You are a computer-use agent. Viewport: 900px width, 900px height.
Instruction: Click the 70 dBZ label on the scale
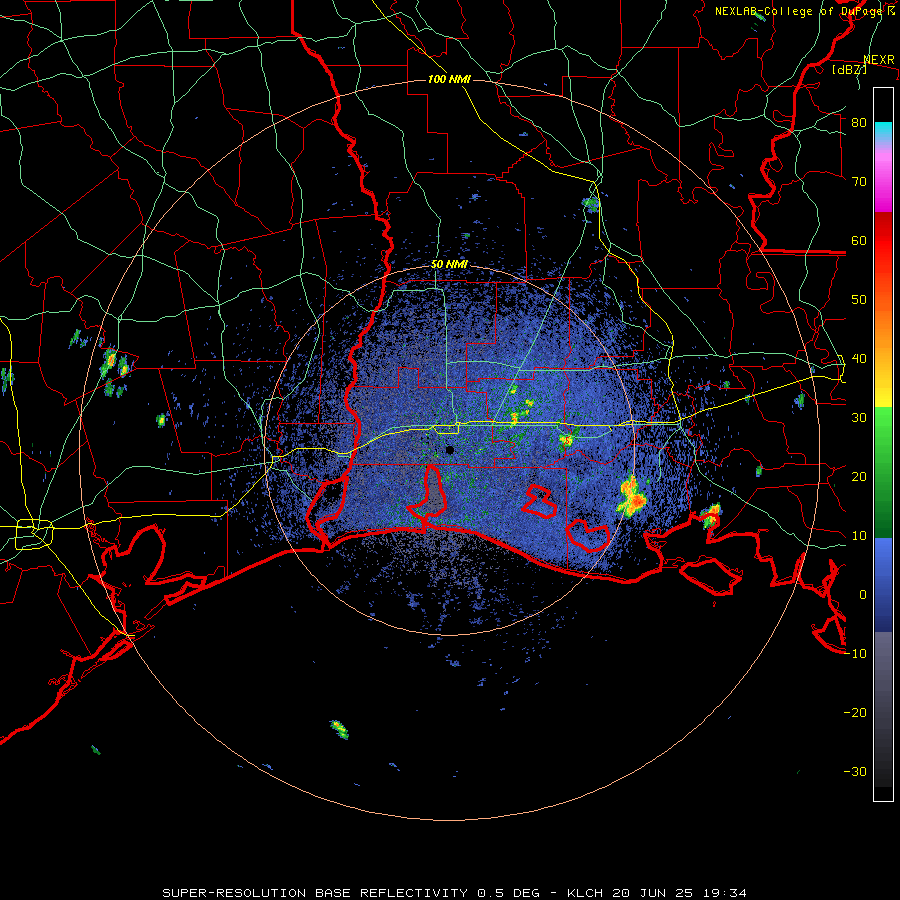click(x=859, y=181)
